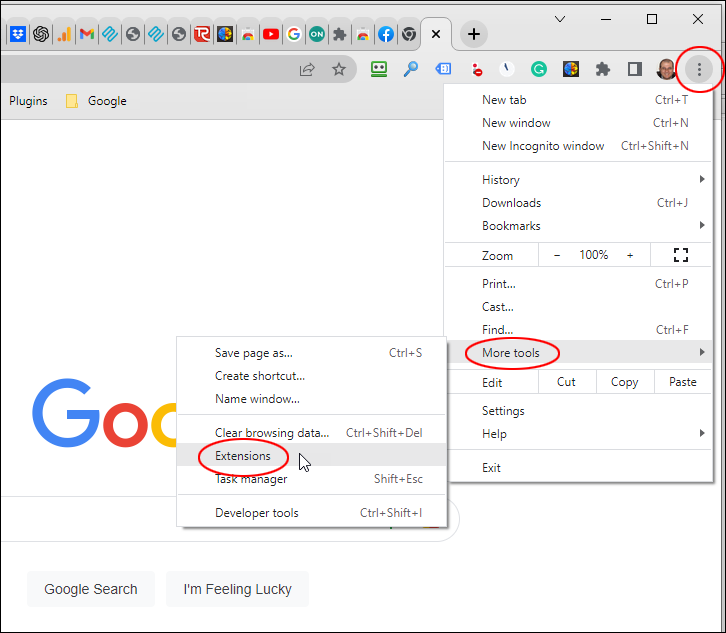Screen dimensions: 726x633
Task: Click the three-dot Chrome menu button
Action: (x=699, y=69)
